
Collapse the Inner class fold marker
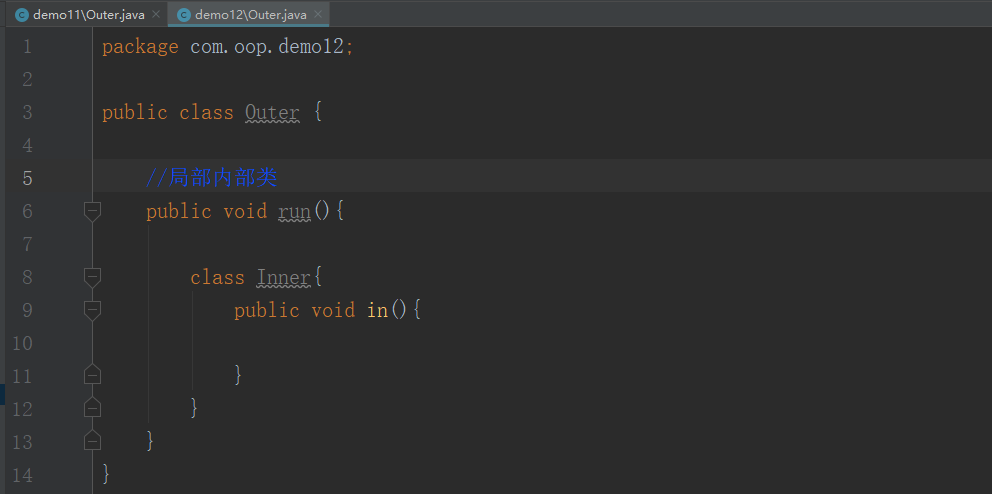coord(92,277)
